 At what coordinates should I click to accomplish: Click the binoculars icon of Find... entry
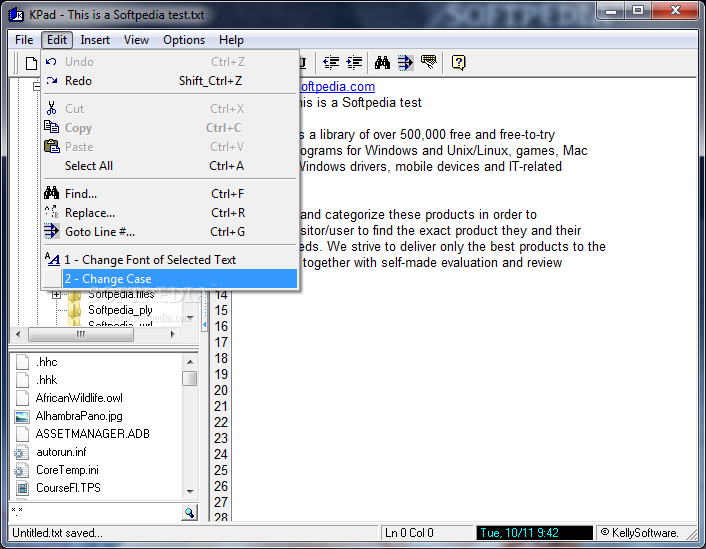click(x=51, y=193)
